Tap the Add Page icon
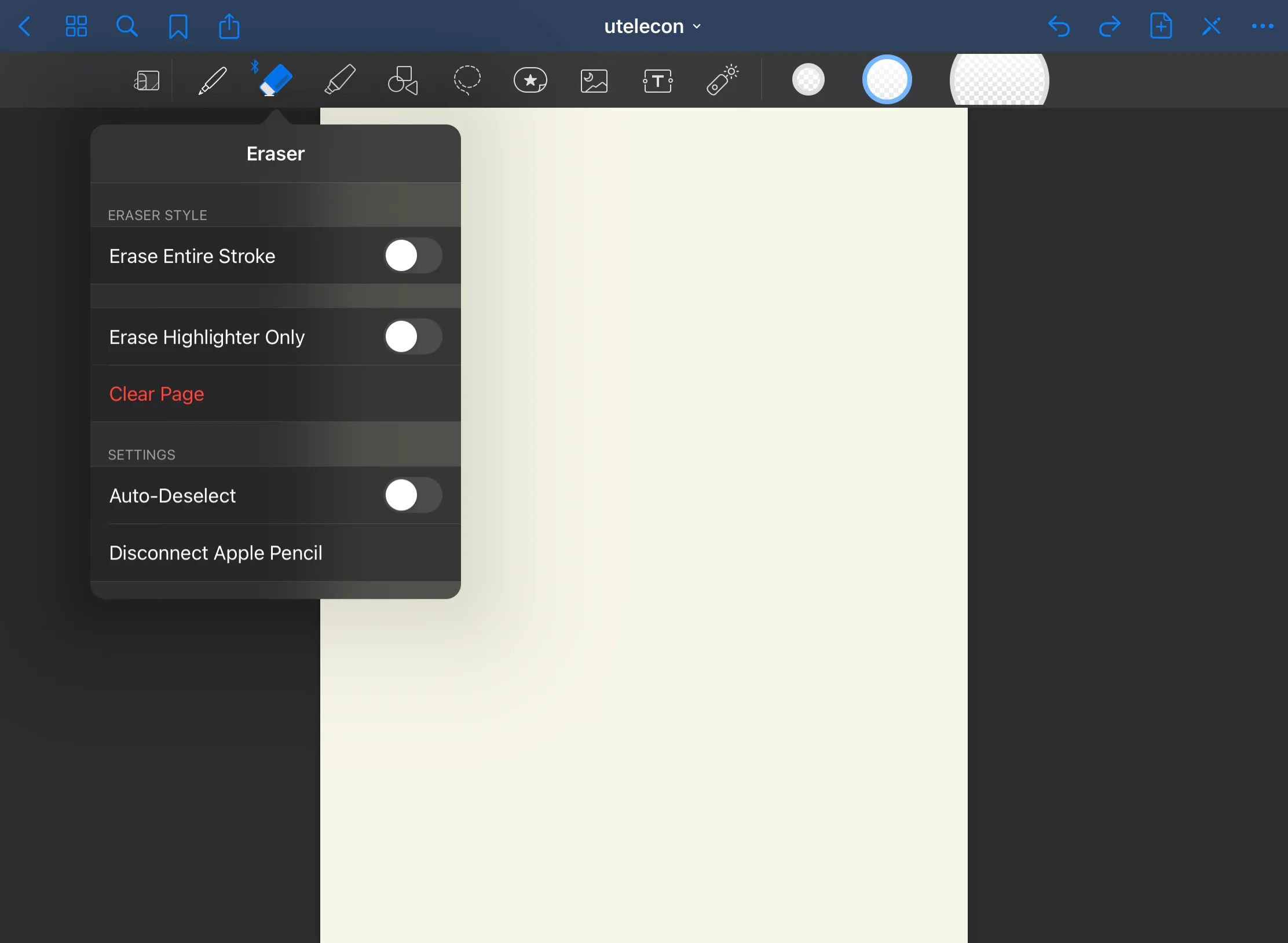The width and height of the screenshot is (1288, 943). click(1161, 27)
